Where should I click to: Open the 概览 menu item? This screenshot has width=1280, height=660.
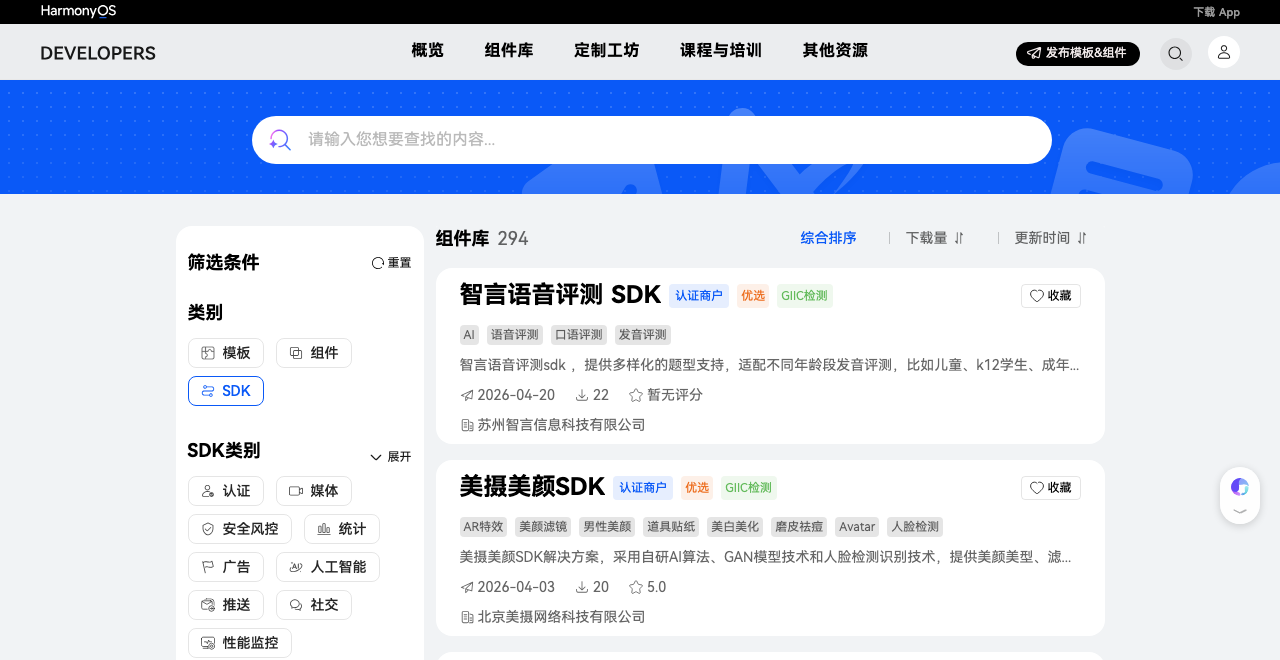tap(427, 51)
